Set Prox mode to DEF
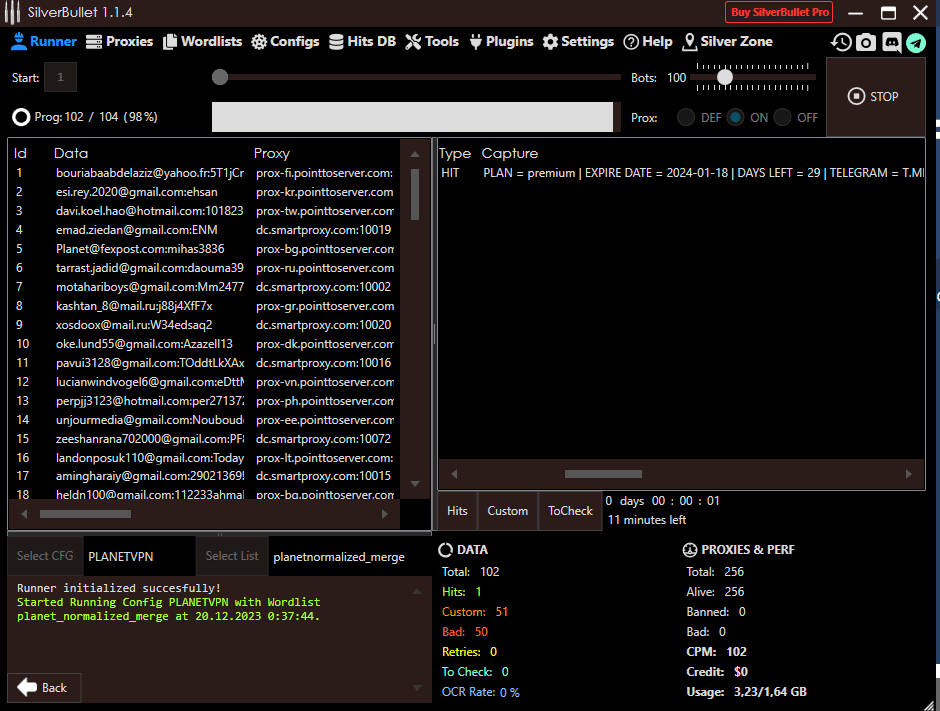Image resolution: width=940 pixels, height=711 pixels. coord(686,117)
